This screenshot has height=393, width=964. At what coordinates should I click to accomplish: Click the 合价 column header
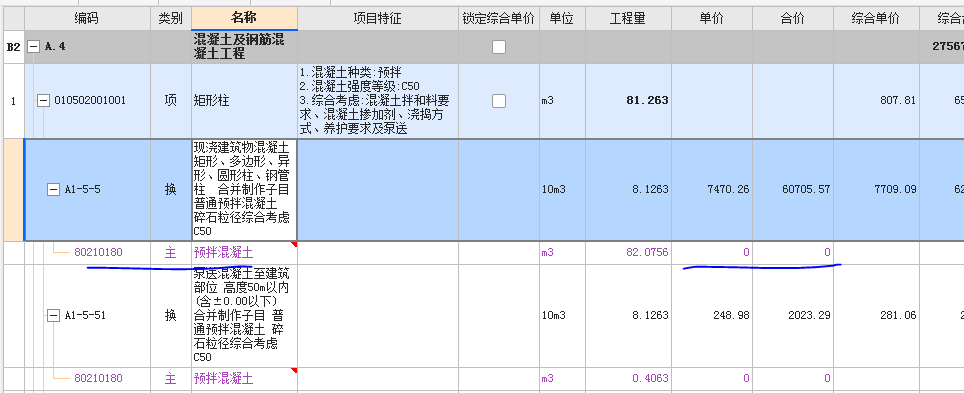point(793,18)
